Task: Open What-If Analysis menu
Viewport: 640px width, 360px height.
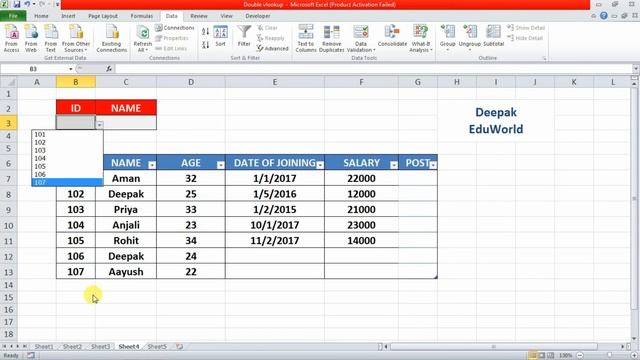Action: (x=420, y=38)
